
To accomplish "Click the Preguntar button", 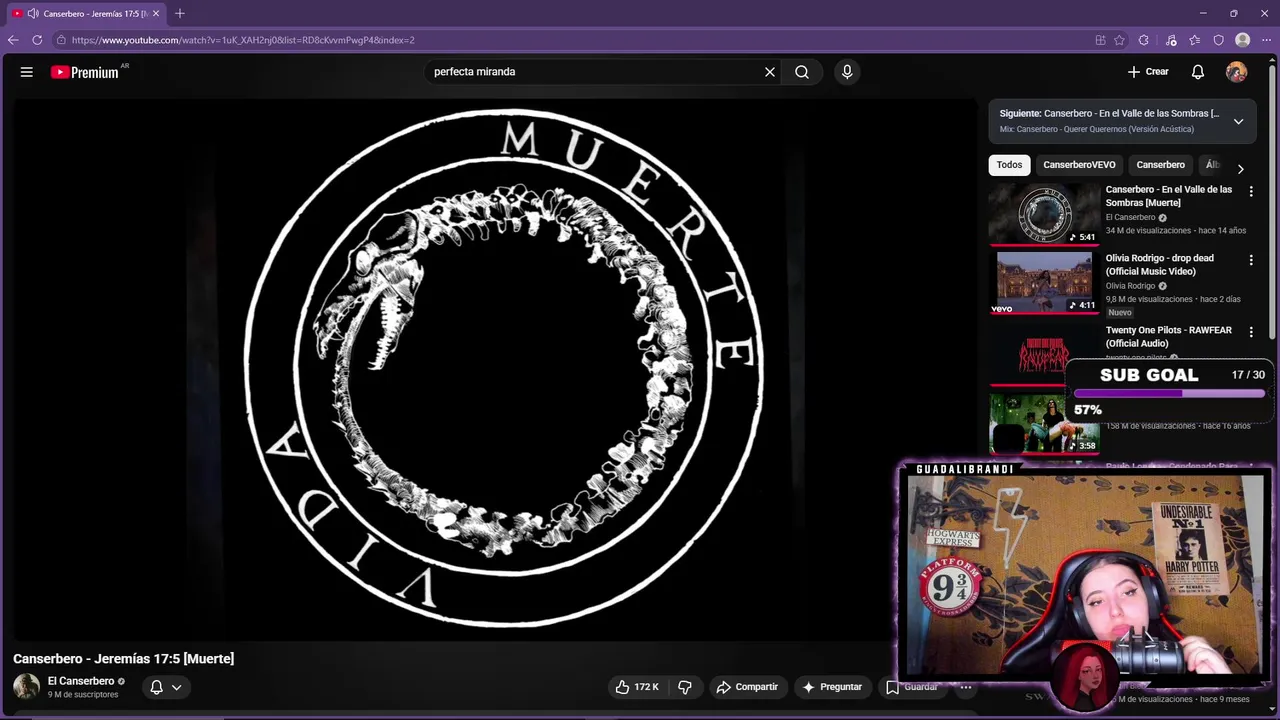I will pyautogui.click(x=832, y=687).
